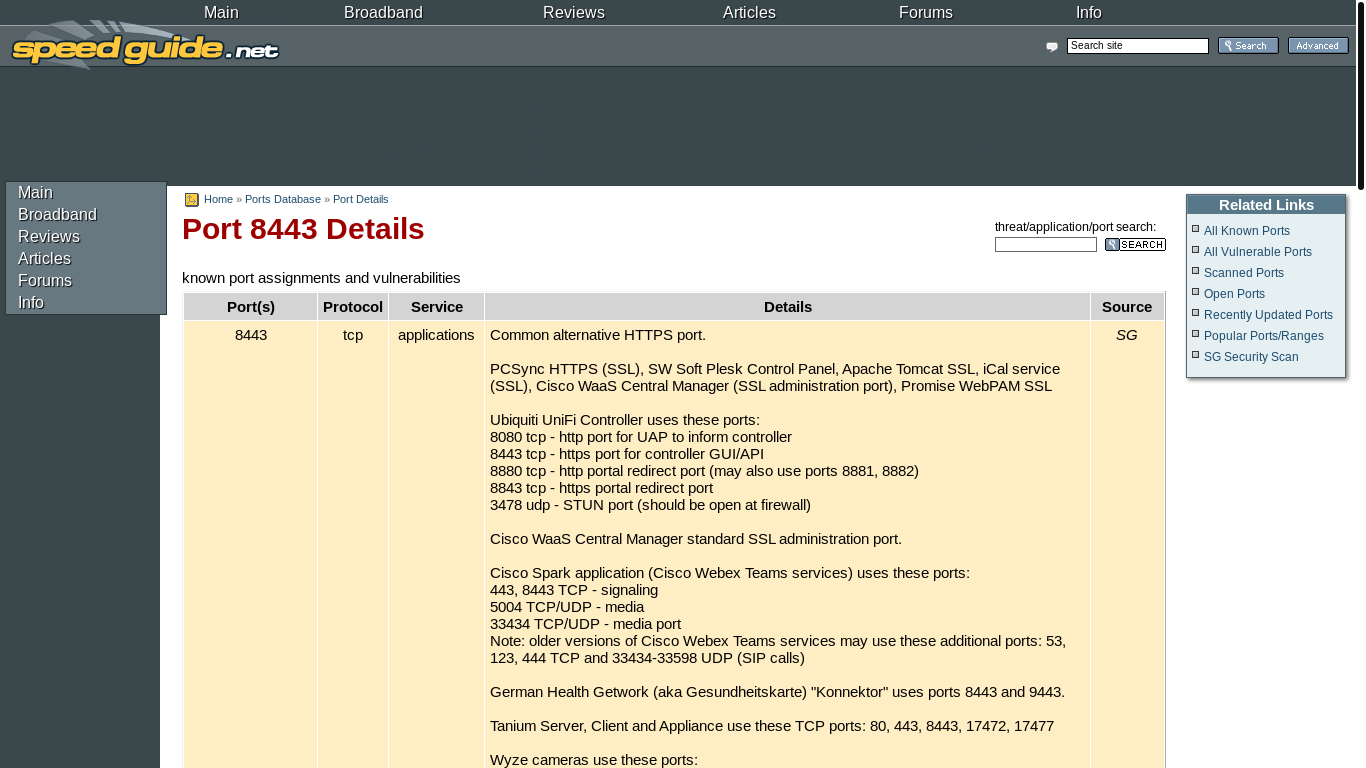Select Reviews in top navigation

click(573, 13)
